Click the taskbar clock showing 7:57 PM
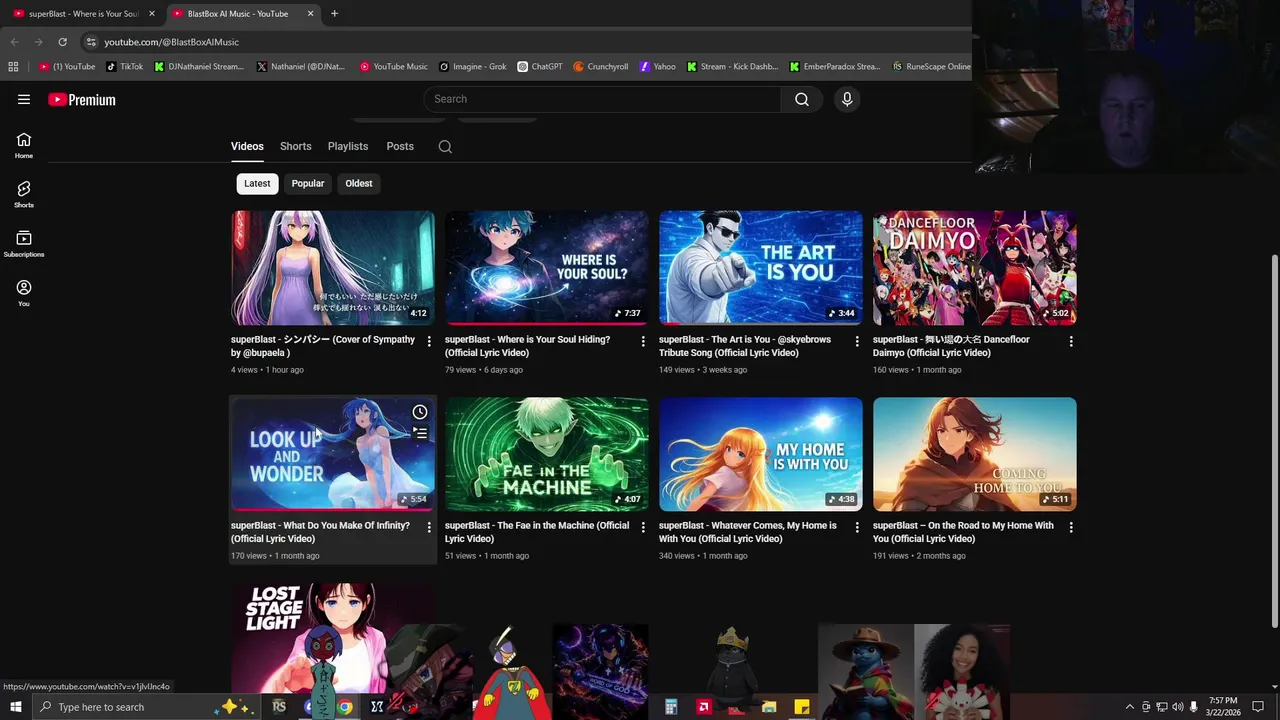This screenshot has height=720, width=1280. pyautogui.click(x=1222, y=707)
